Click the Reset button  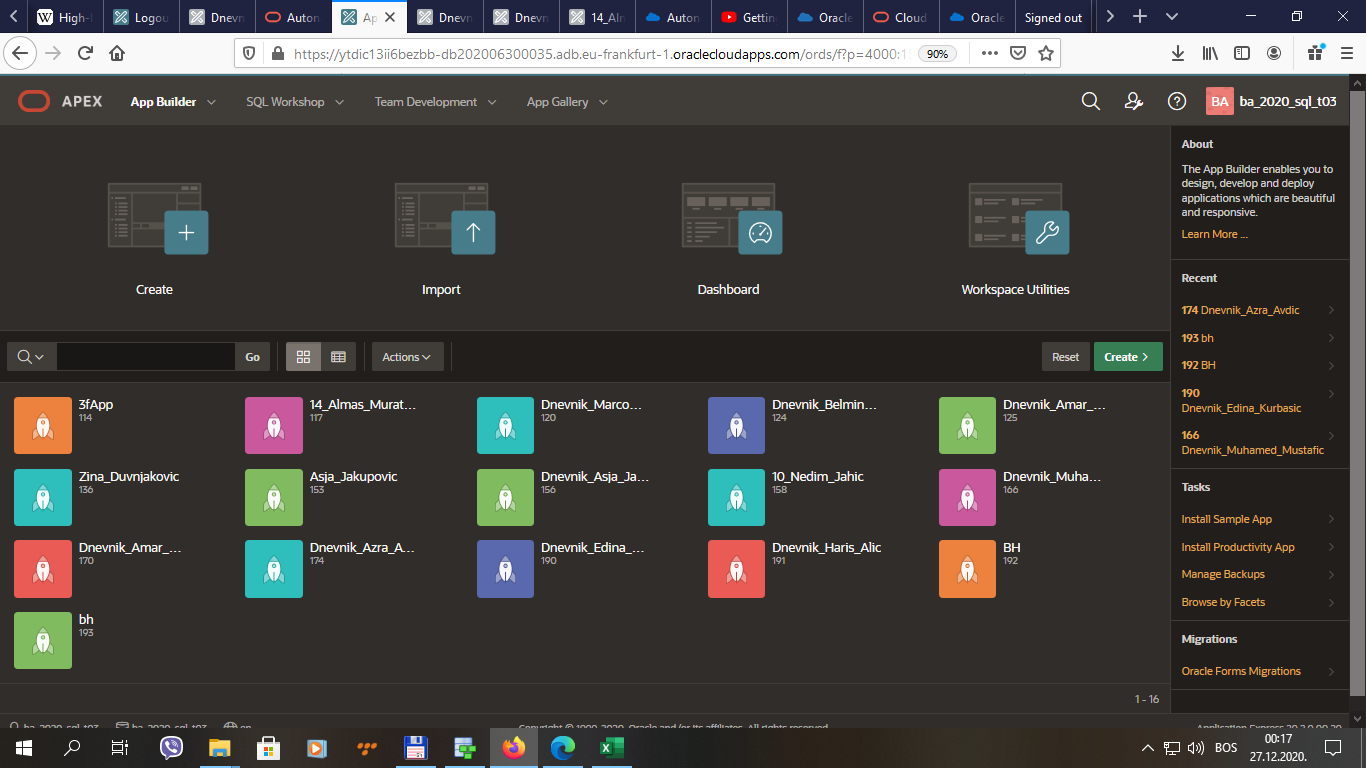[1065, 357]
